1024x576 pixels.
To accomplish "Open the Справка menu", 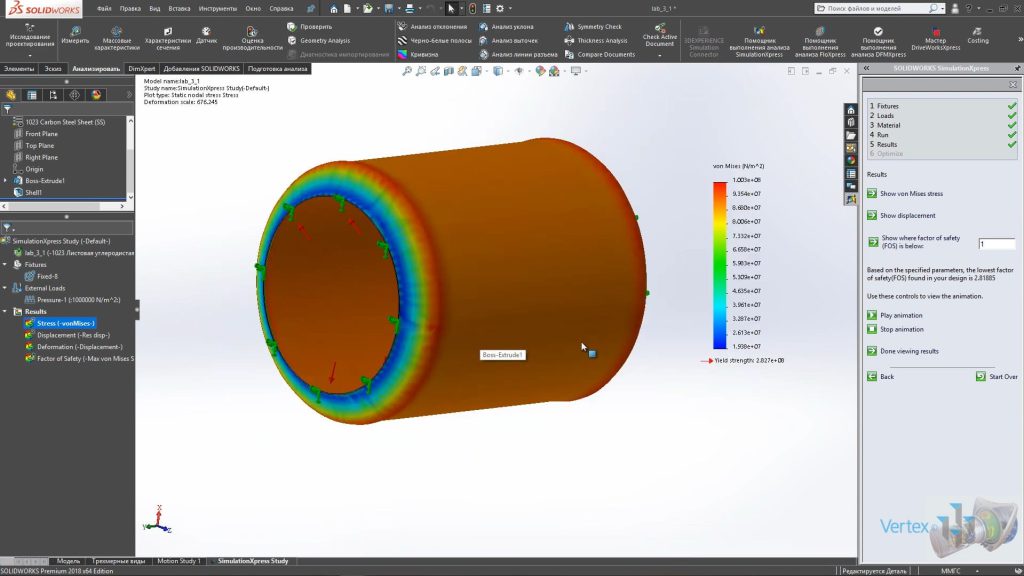I will 281,8.
